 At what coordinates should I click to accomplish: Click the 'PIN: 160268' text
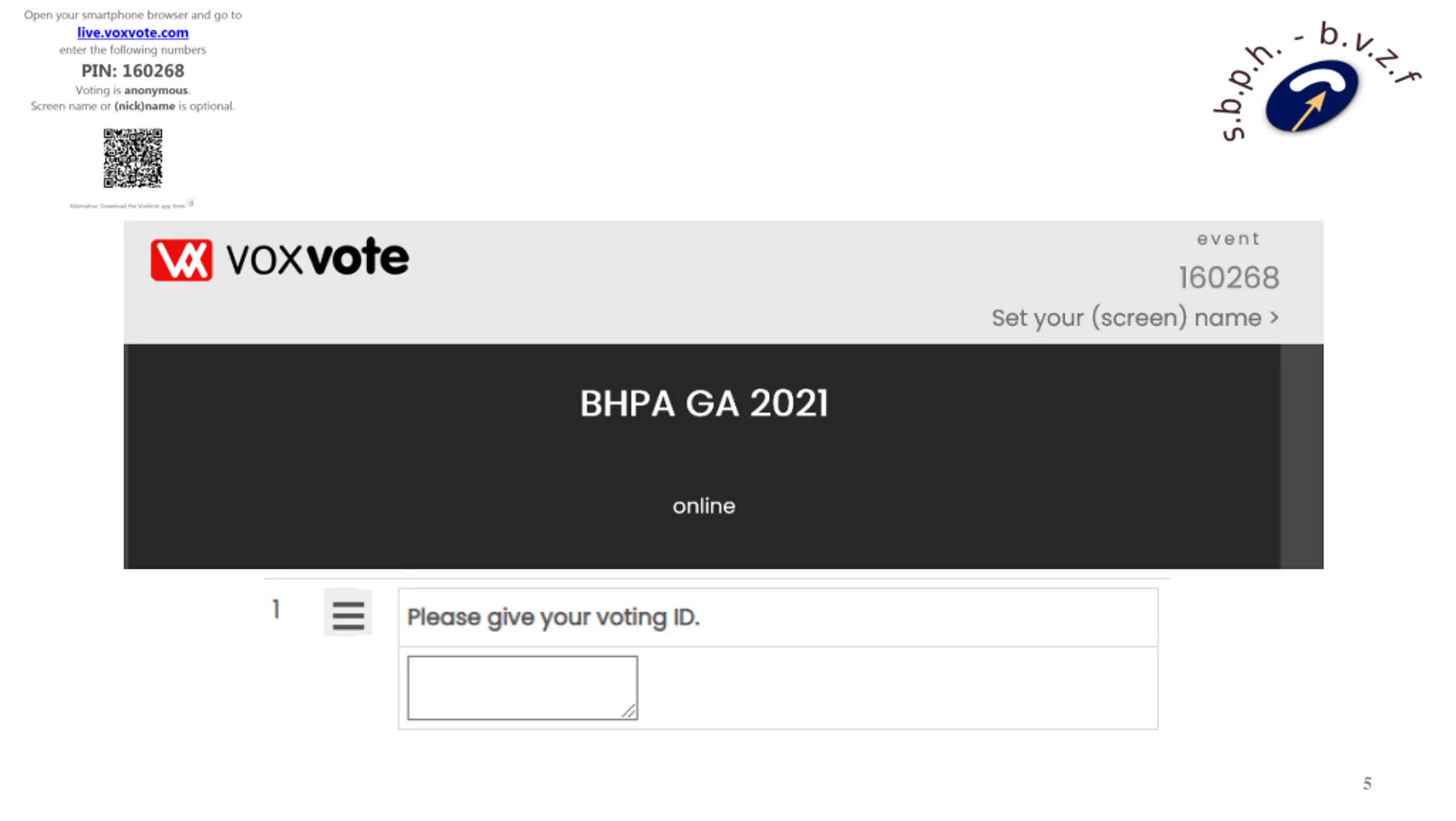coord(133,71)
